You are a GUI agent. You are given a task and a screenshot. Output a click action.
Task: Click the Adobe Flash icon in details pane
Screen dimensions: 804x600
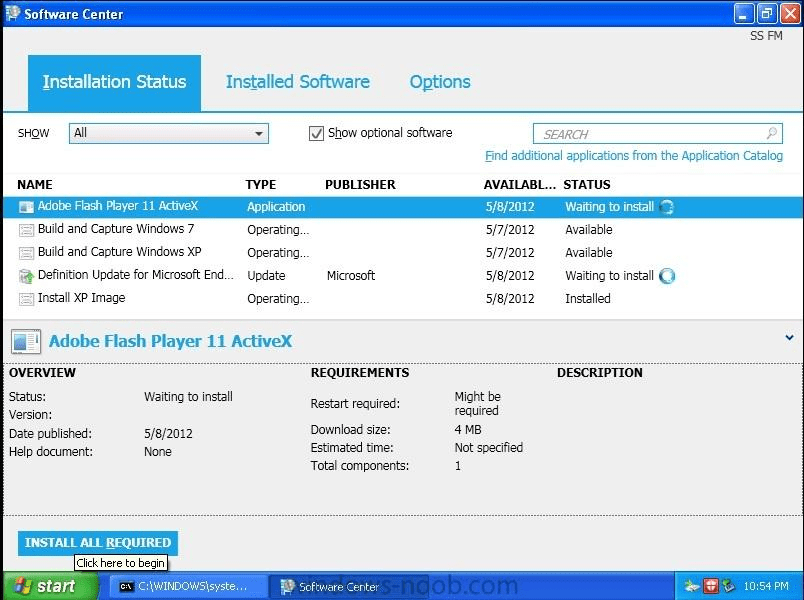point(26,341)
